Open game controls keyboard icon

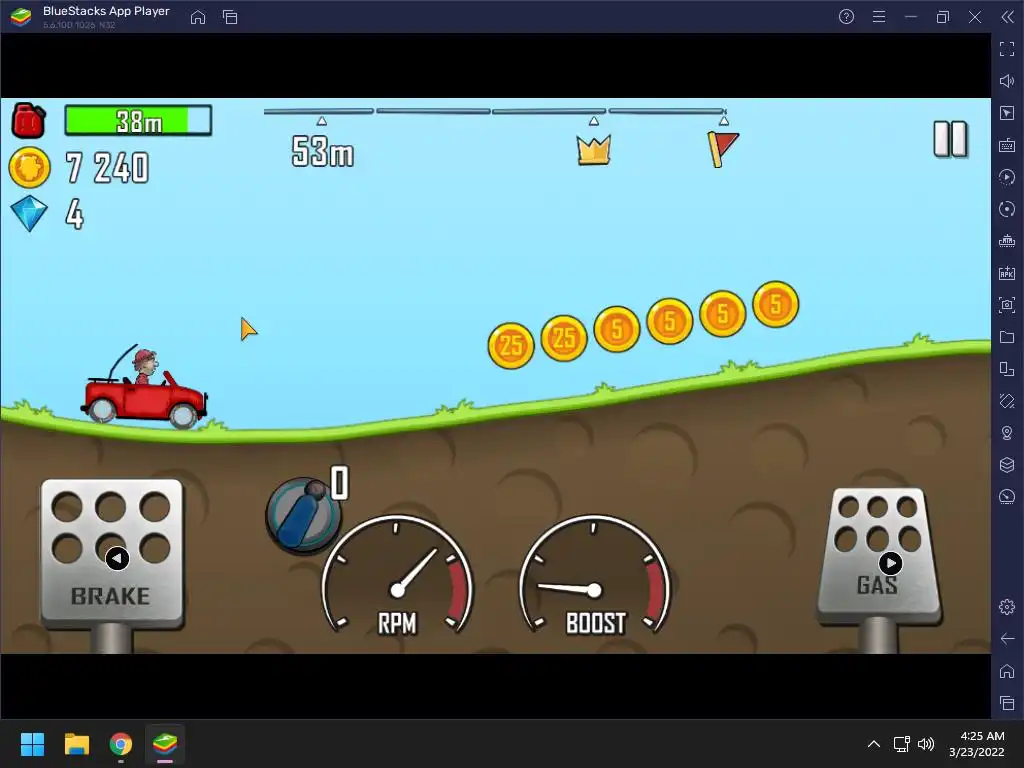pos(1007,145)
